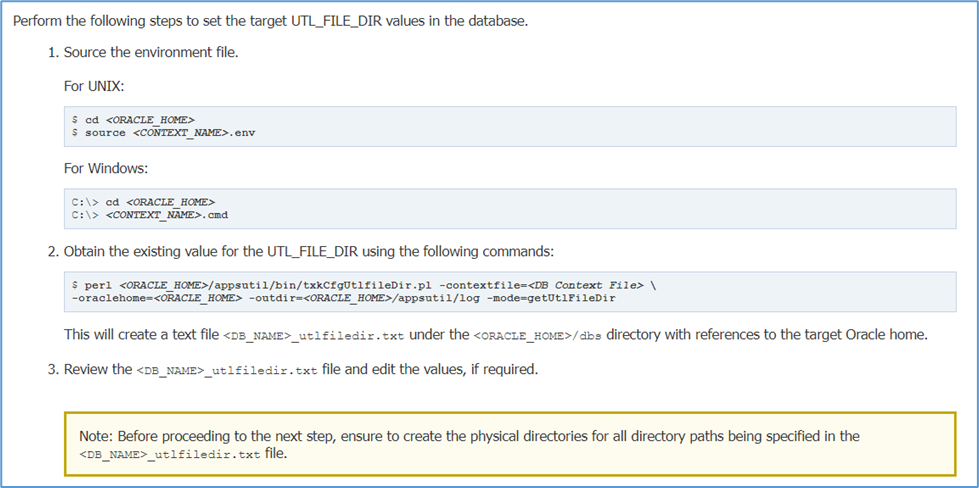The image size is (979, 488).
Task: Click the 'Source the environment file' step text
Action: (x=151, y=51)
